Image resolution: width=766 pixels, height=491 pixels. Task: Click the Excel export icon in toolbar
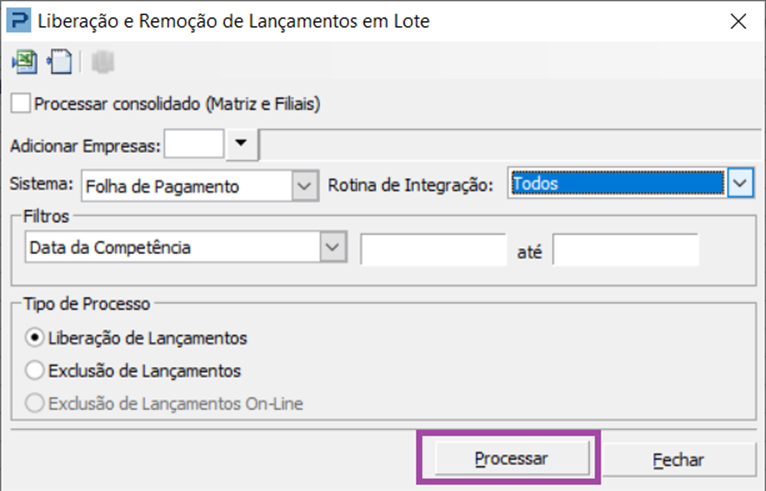pos(24,62)
